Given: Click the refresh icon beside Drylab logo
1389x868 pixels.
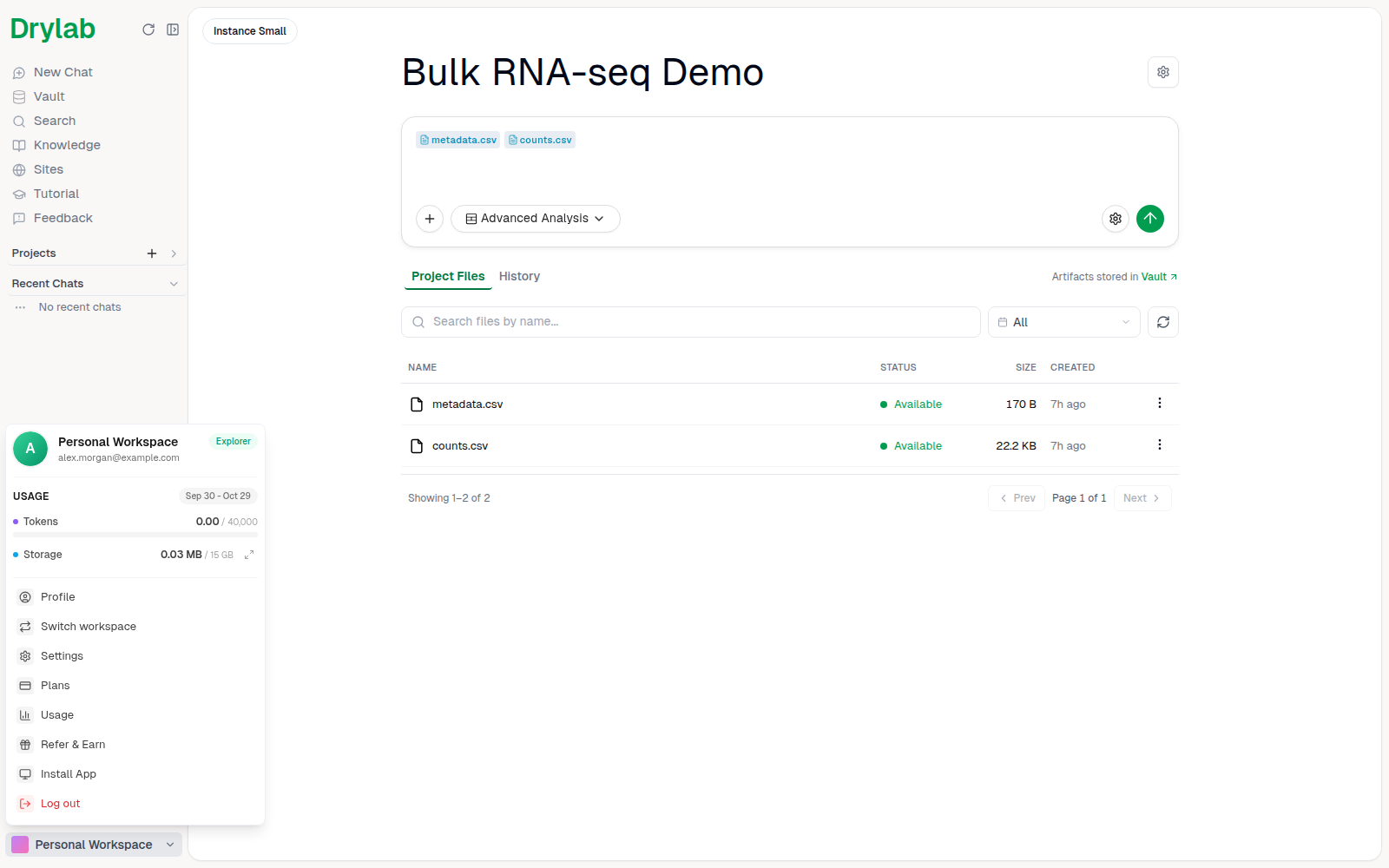Looking at the screenshot, I should tap(148, 30).
